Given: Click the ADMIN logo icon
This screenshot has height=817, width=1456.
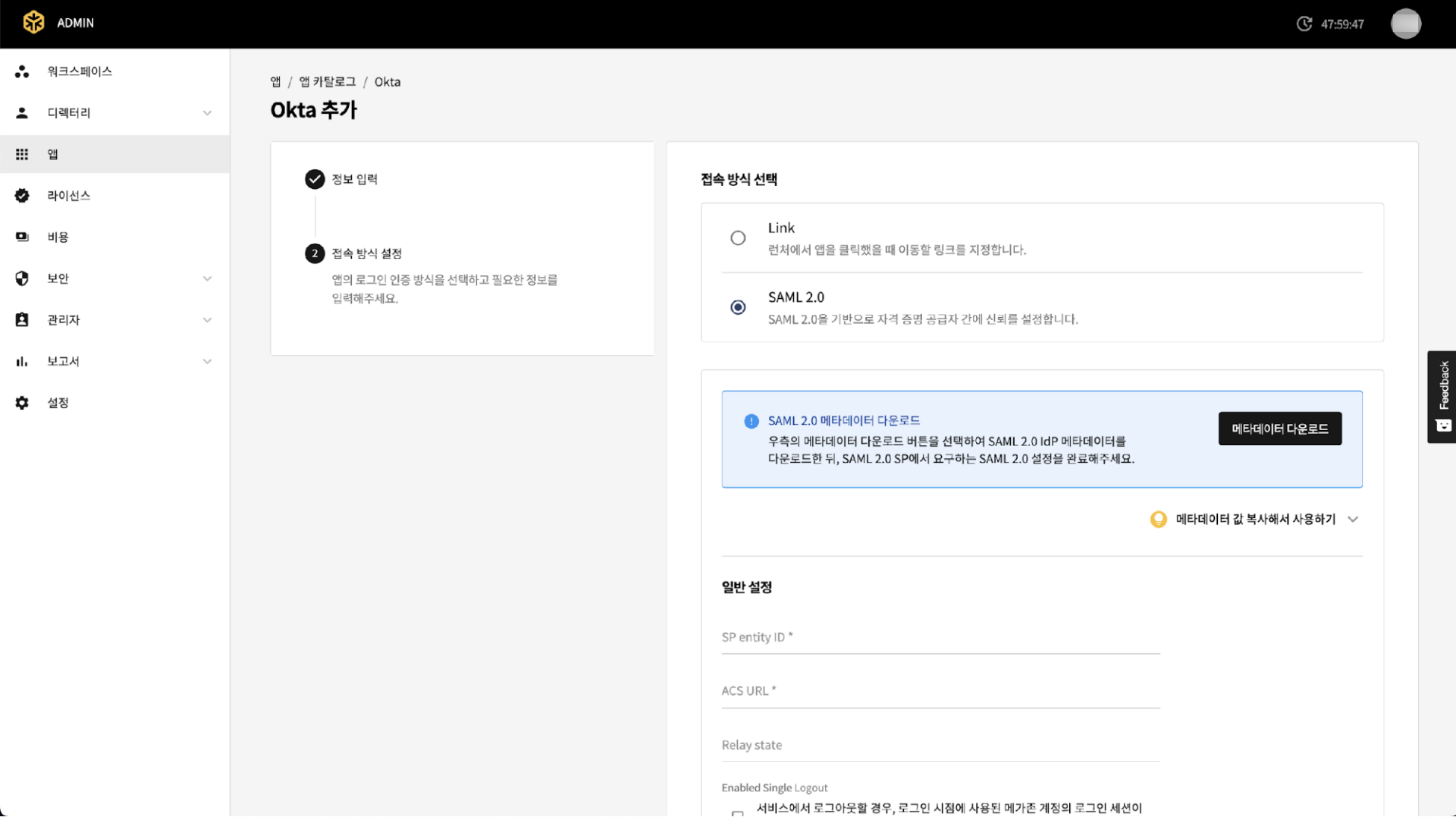Looking at the screenshot, I should pos(33,23).
